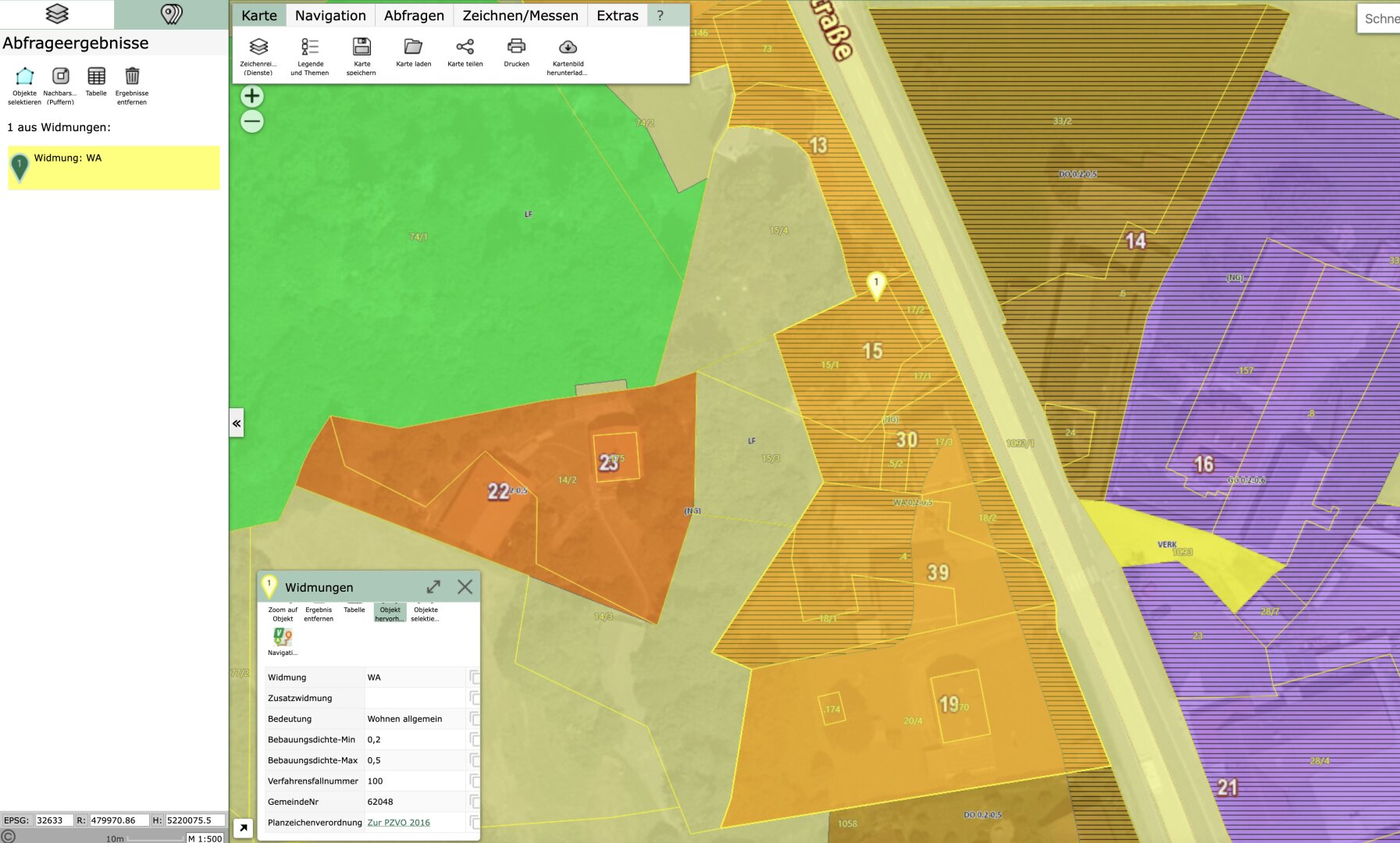Zoom out with the minus button
1400x843 pixels.
click(251, 122)
